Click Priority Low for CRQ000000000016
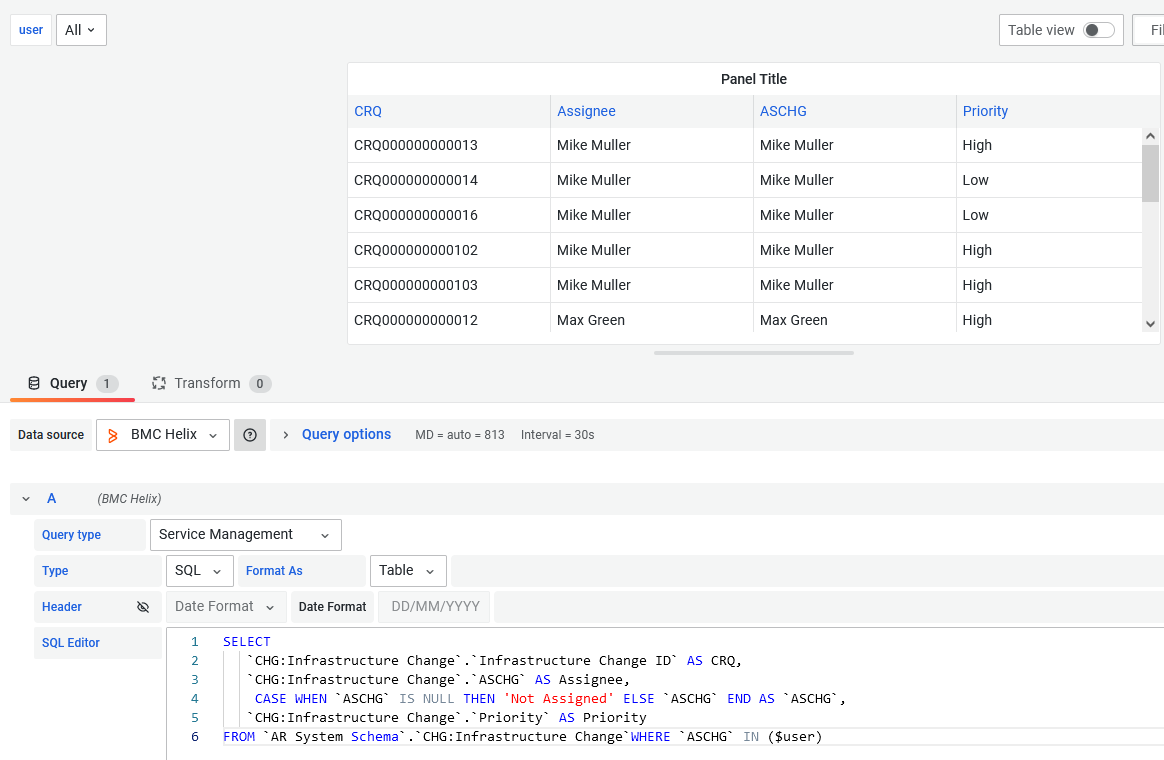This screenshot has width=1164, height=760. (x=975, y=215)
